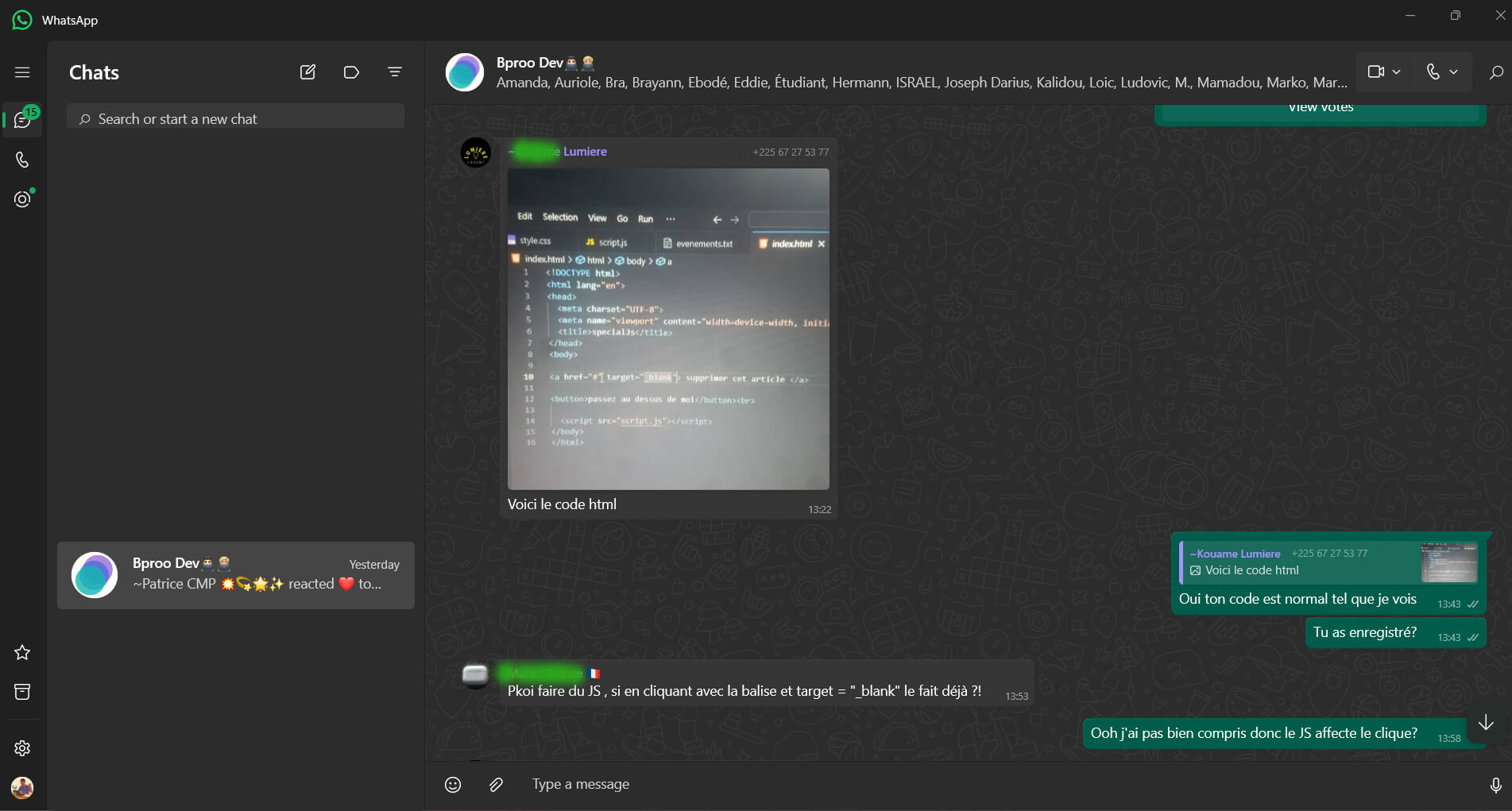Open the Status updates tab
This screenshot has width=1512, height=811.
(22, 199)
